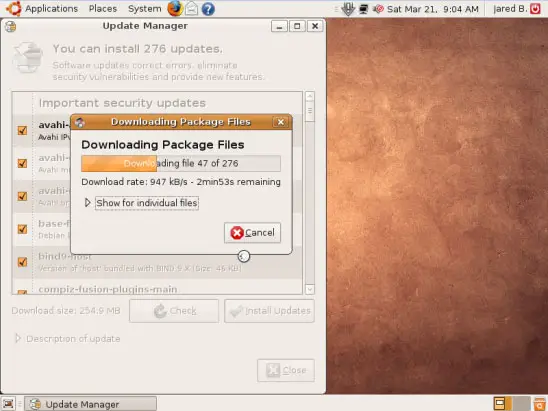Click the Downloading Package Files dialog title icon

pos(80,122)
